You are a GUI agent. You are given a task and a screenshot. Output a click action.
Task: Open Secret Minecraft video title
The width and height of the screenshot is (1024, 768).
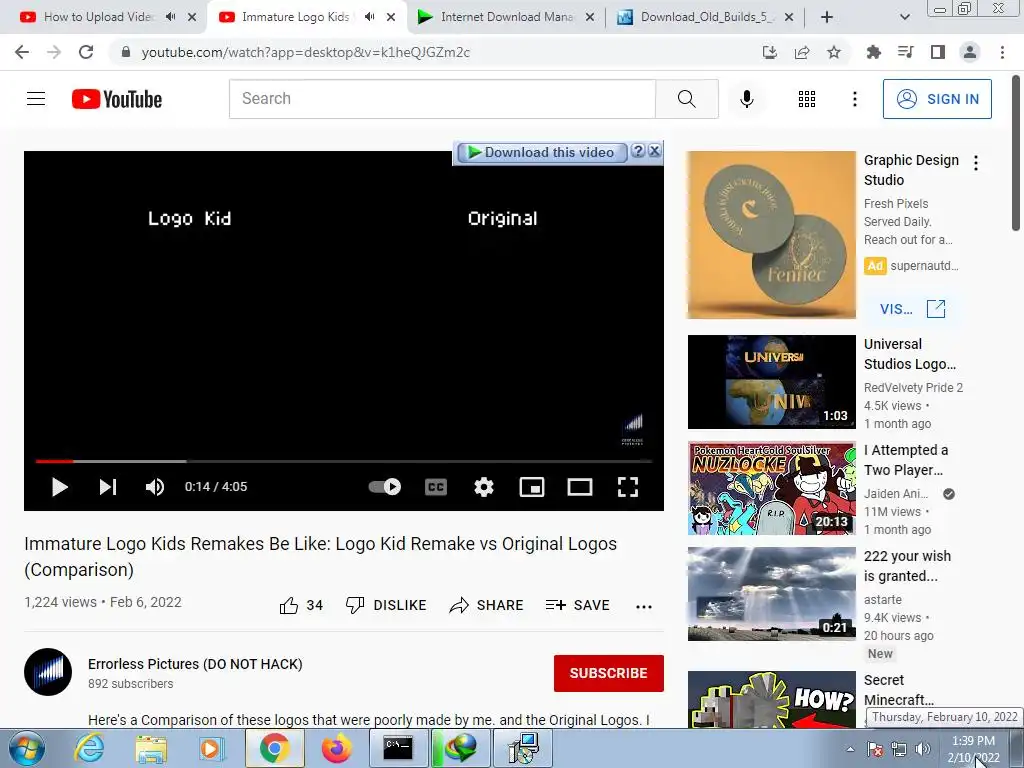899,690
